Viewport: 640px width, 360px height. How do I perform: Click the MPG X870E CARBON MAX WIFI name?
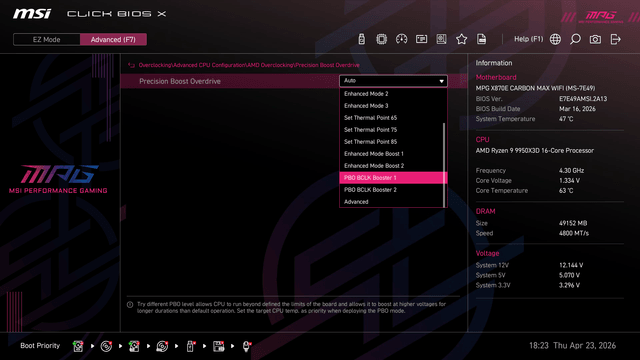point(535,88)
